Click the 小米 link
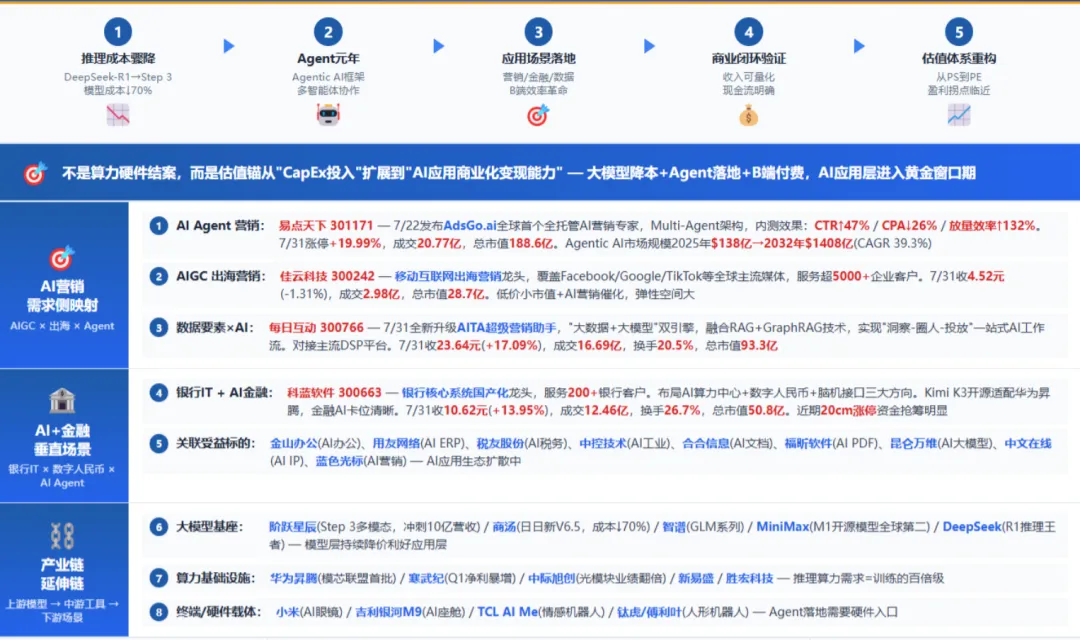Screen dimensions: 1080x640 tap(287, 612)
